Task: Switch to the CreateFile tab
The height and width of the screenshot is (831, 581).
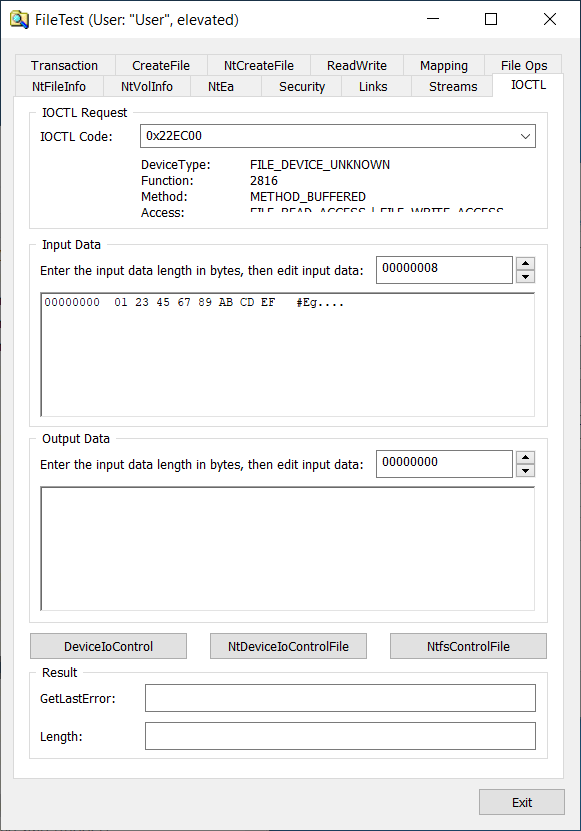Action: (161, 65)
